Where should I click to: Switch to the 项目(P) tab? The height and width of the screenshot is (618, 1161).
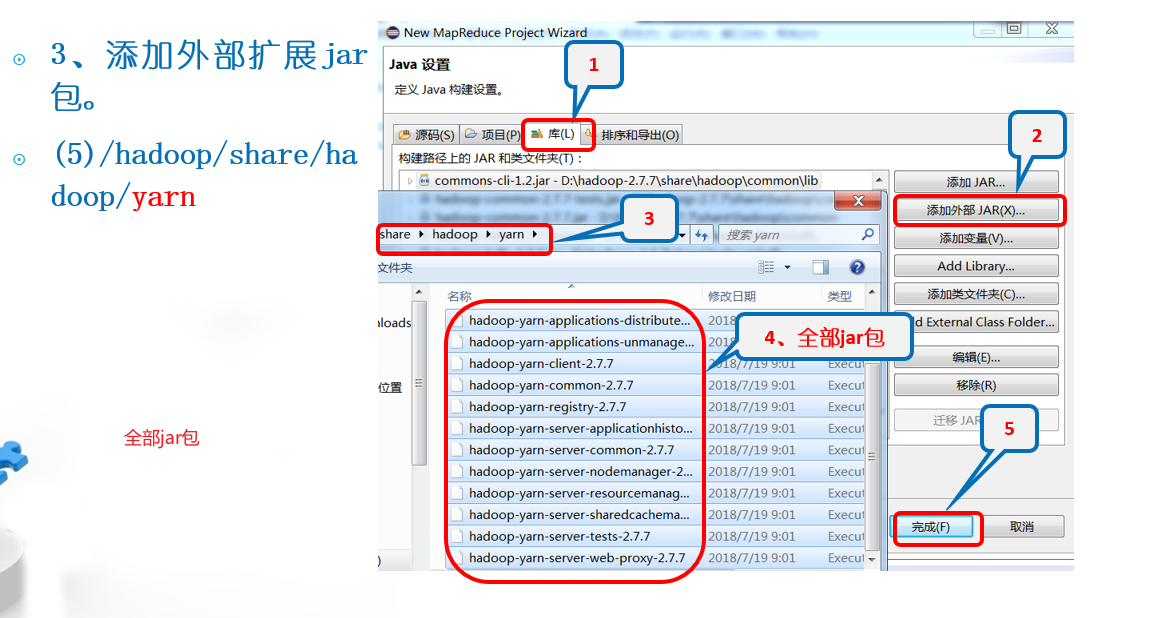[492, 135]
